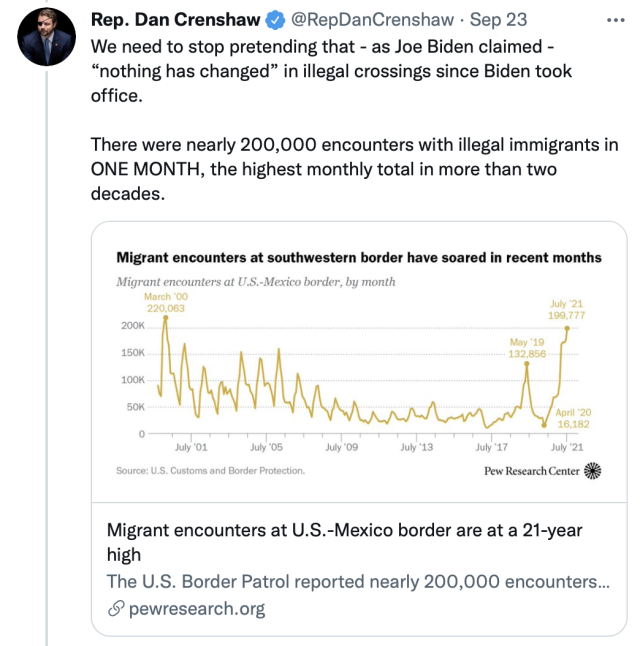Select the March '00 peak label

[x=164, y=303]
